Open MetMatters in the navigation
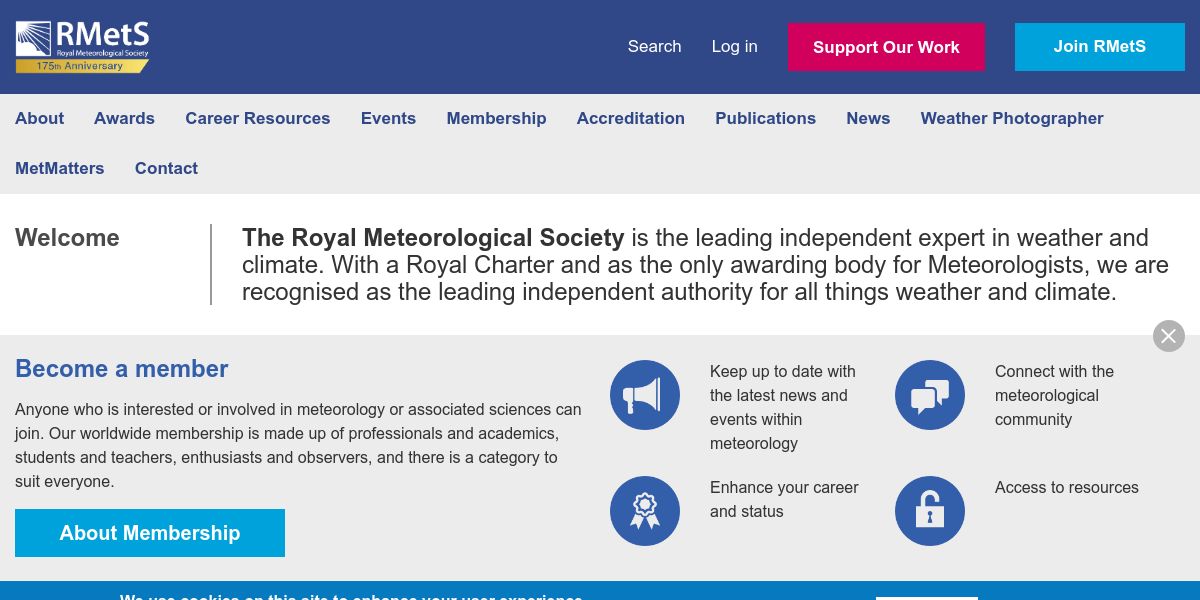The image size is (1200, 600). (59, 168)
